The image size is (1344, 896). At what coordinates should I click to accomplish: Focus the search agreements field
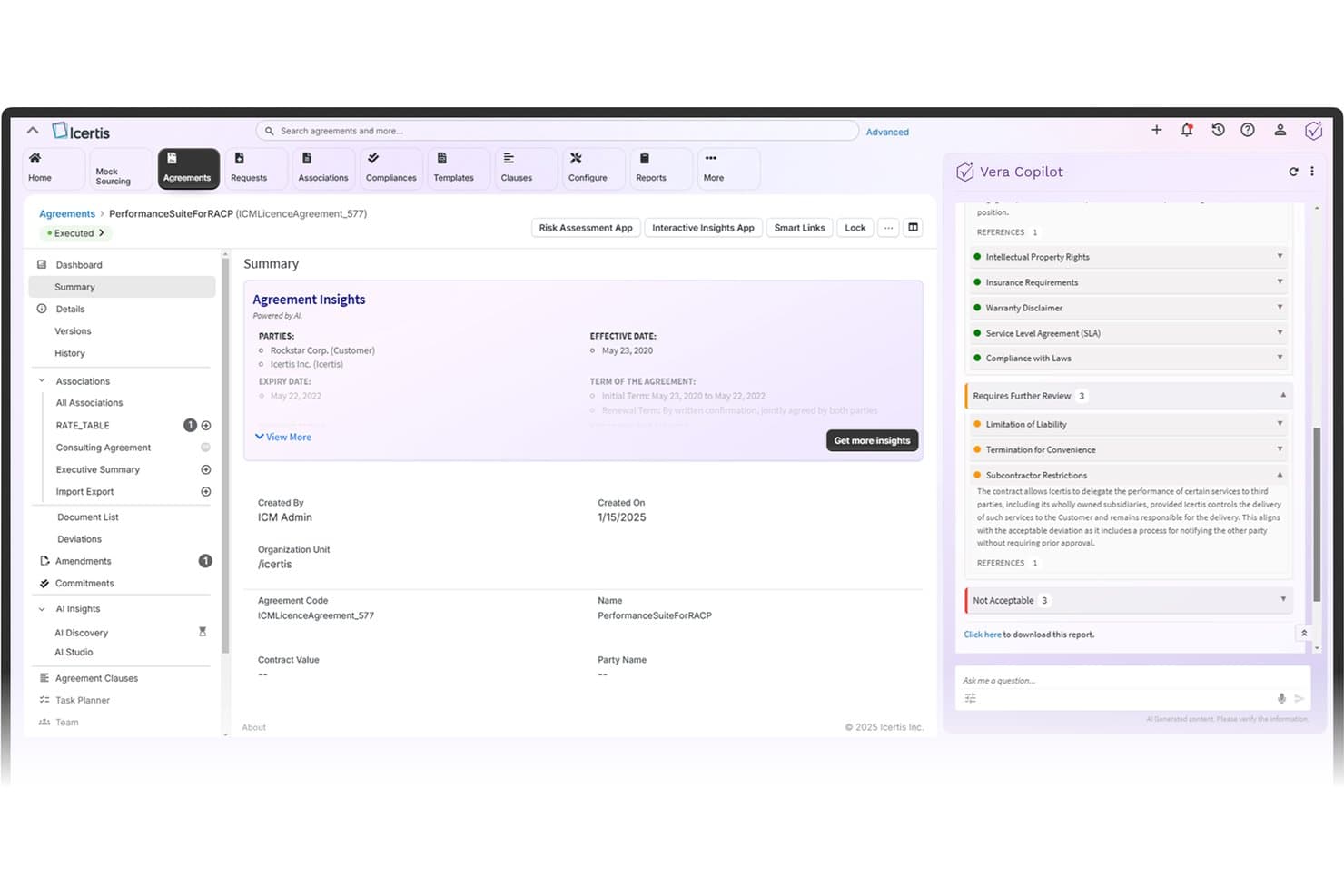(558, 131)
